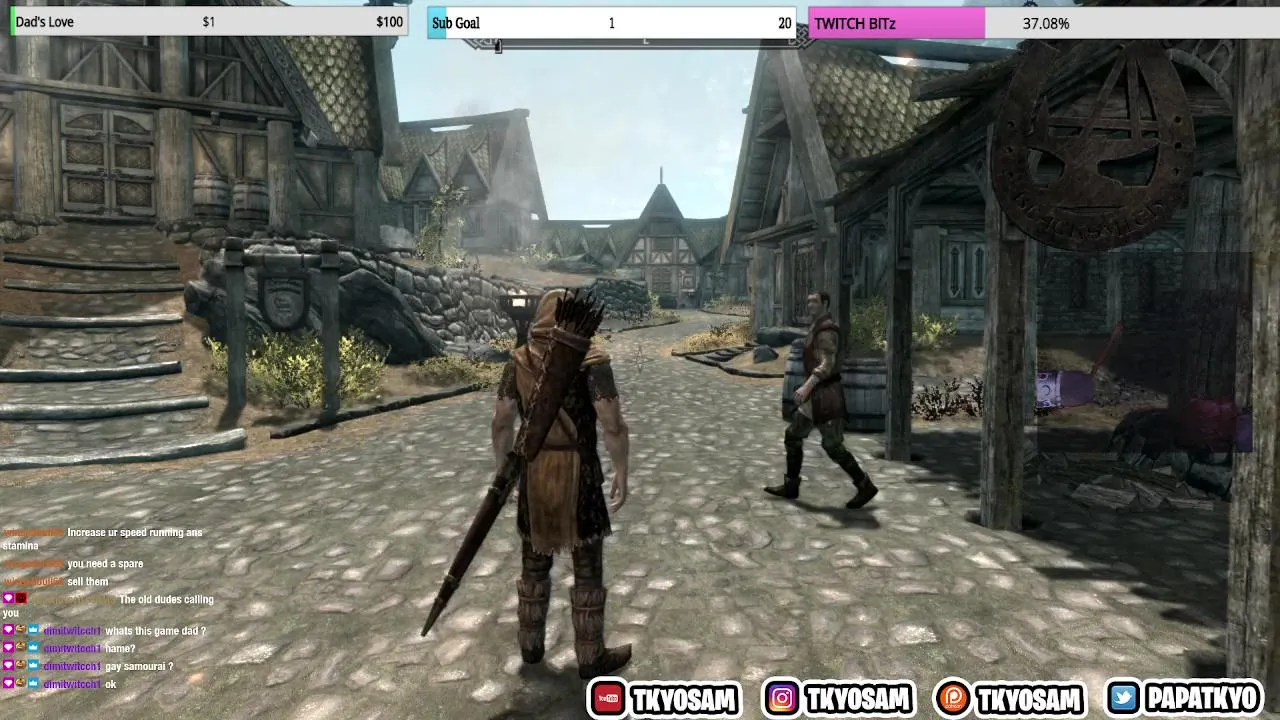Click chat message "The old dudes calling"
The height and width of the screenshot is (720, 1280).
click(166, 600)
